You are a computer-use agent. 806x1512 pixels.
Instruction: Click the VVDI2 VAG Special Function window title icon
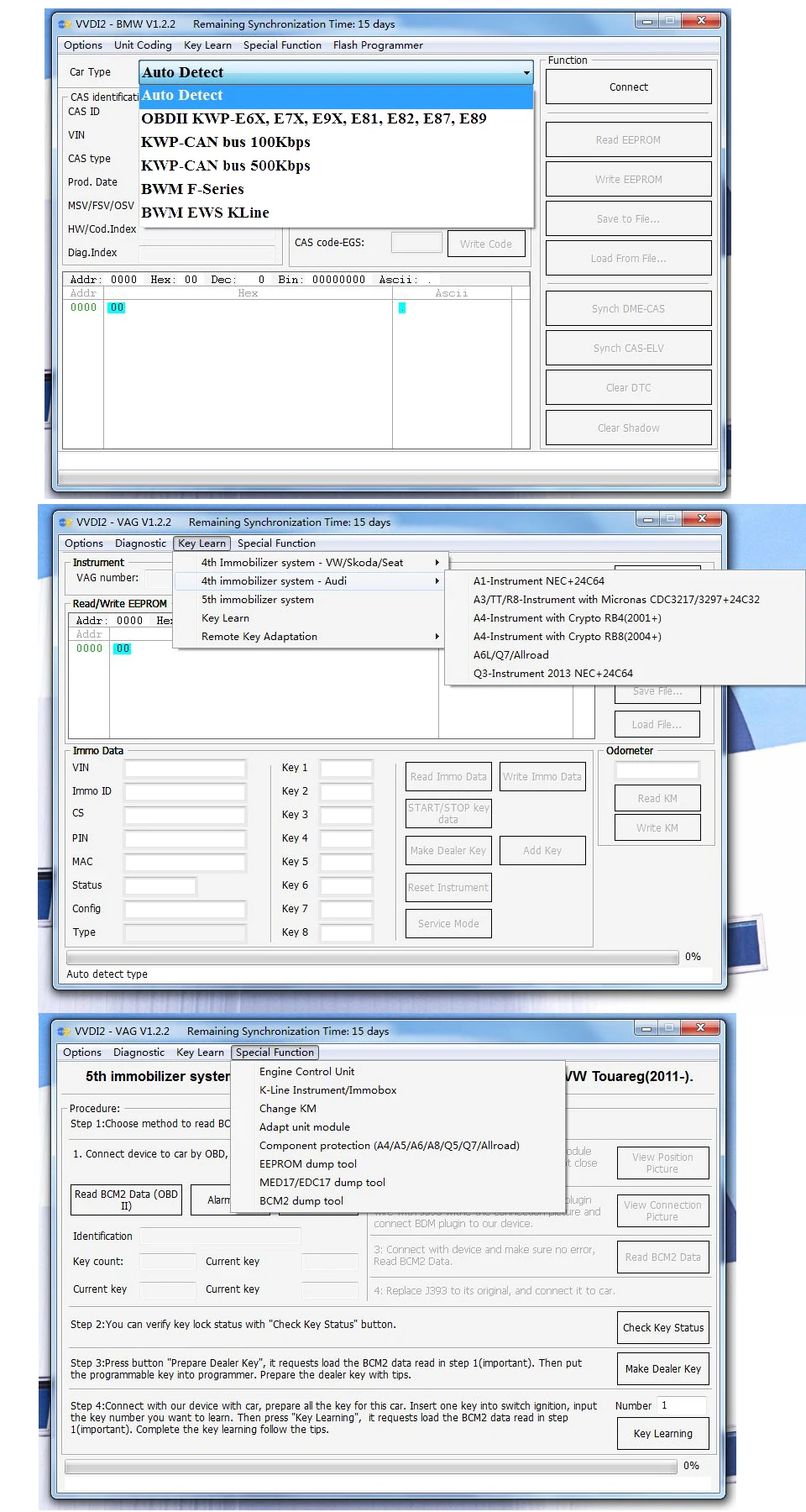65,1032
